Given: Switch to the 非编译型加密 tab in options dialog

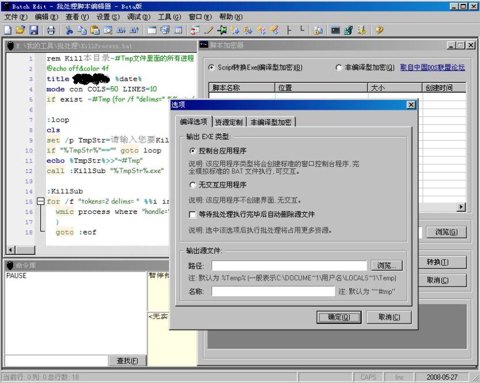Looking at the screenshot, I should click(x=271, y=122).
